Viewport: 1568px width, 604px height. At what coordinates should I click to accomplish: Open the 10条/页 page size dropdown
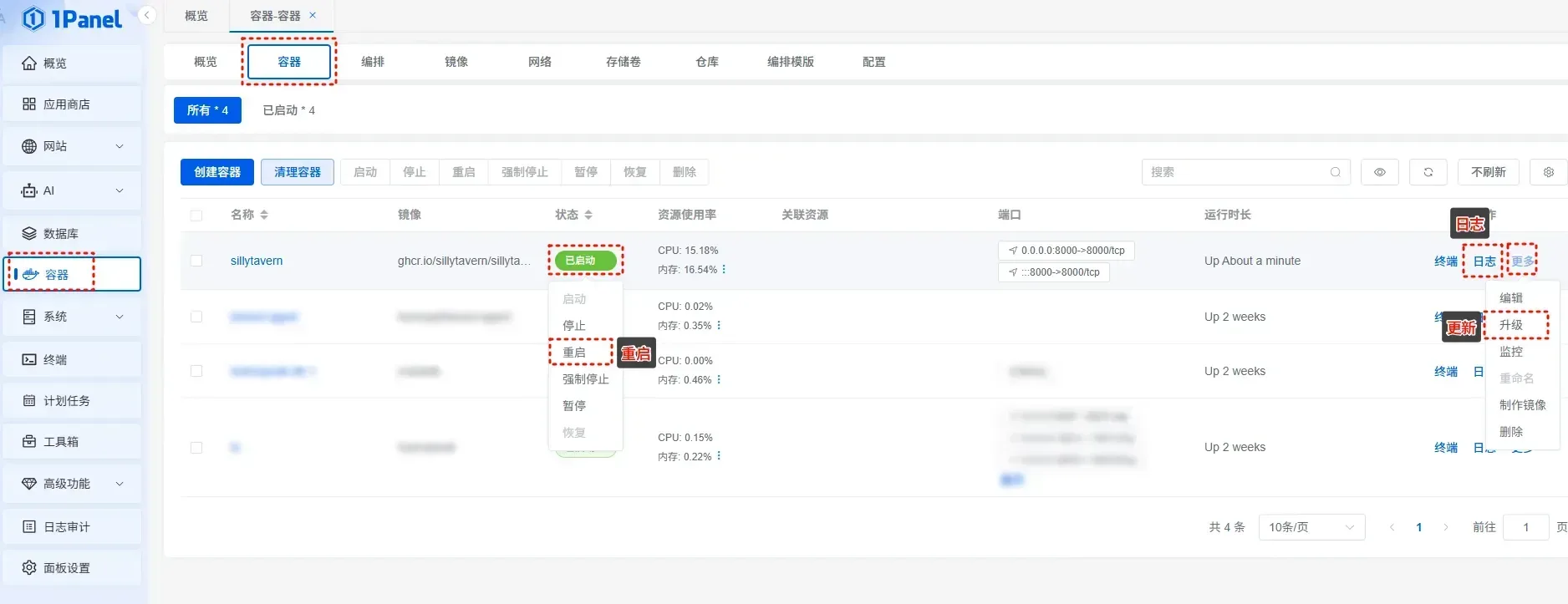pyautogui.click(x=1311, y=527)
